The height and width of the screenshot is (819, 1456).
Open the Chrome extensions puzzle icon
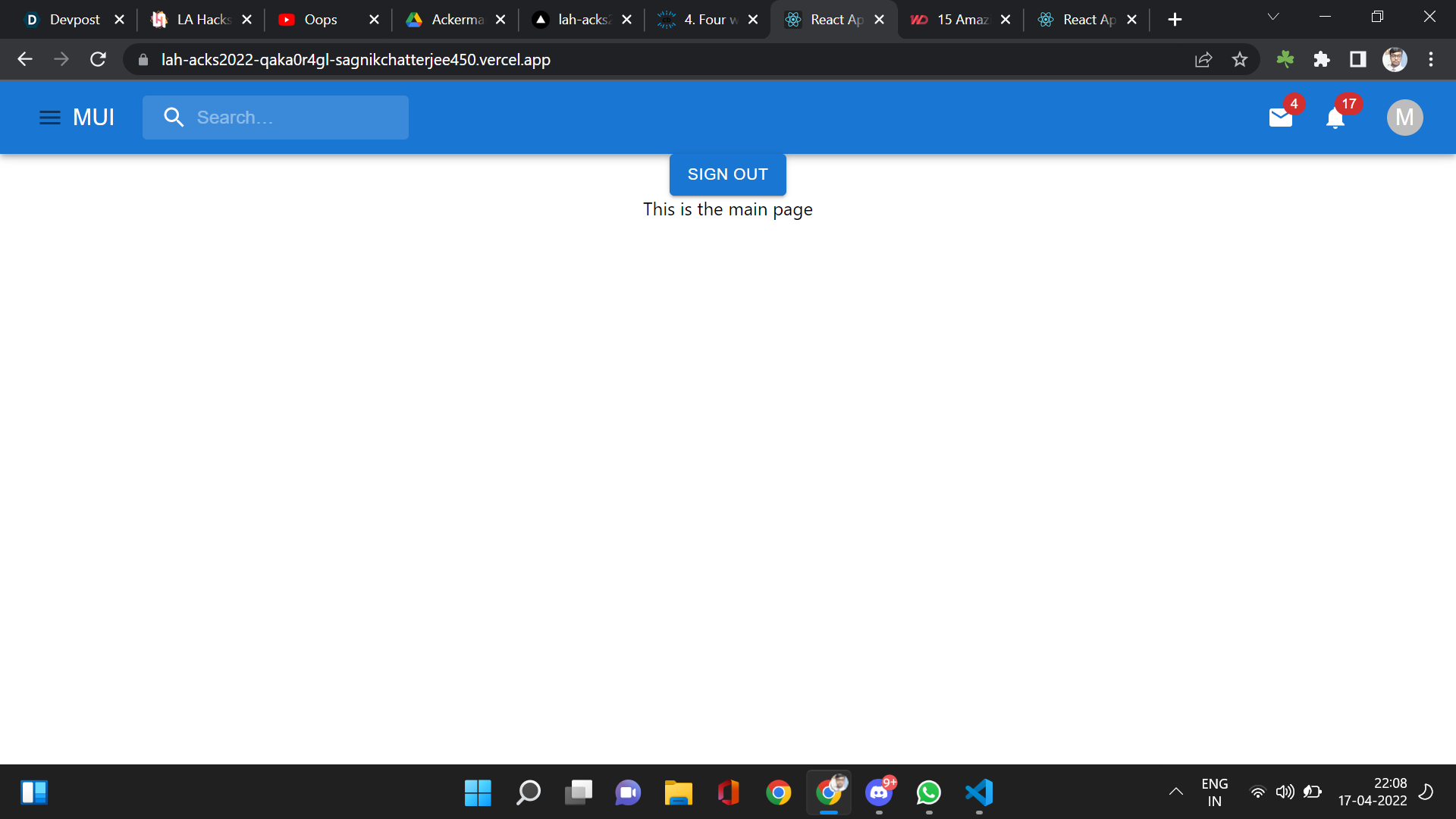pos(1322,60)
